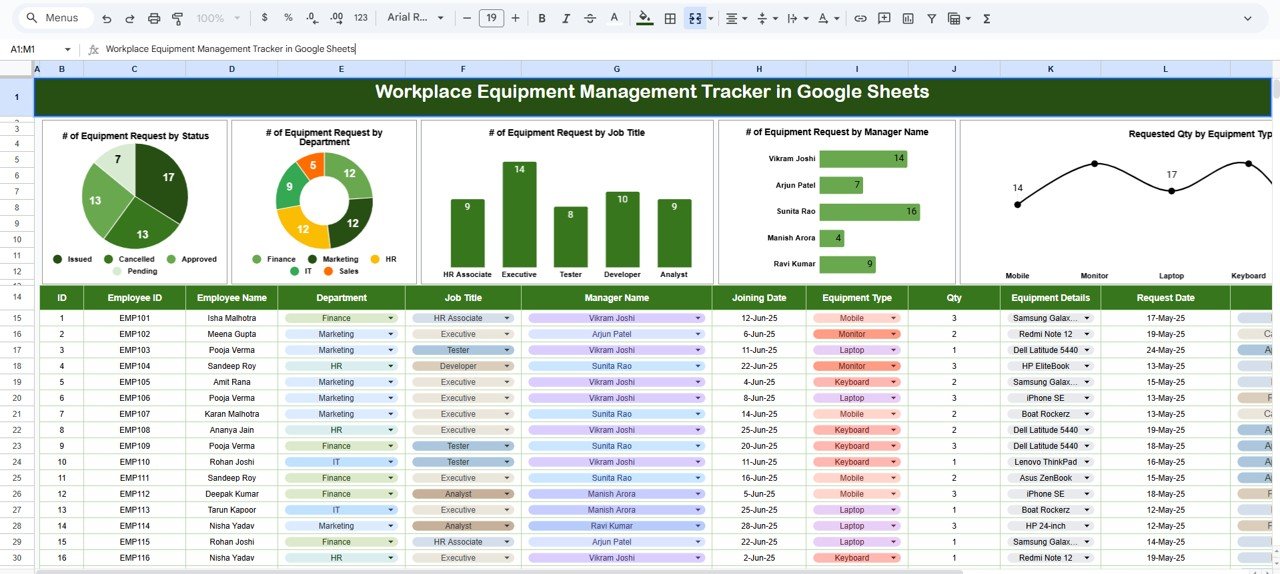Viewport: 1280px width, 574px height.
Task: Click the Menus search box
Action: (56, 18)
